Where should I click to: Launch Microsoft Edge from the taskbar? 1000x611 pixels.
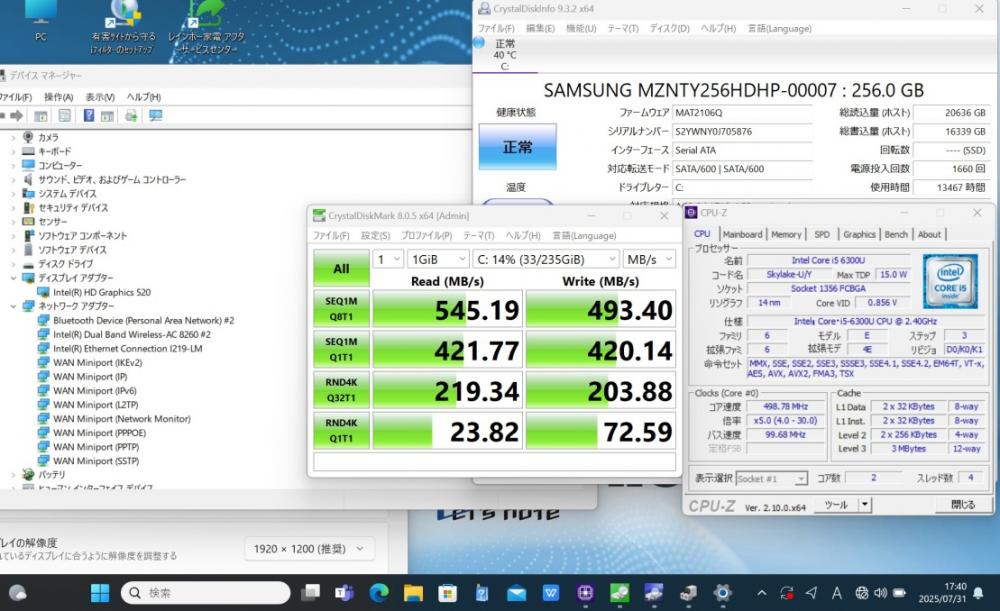click(379, 593)
